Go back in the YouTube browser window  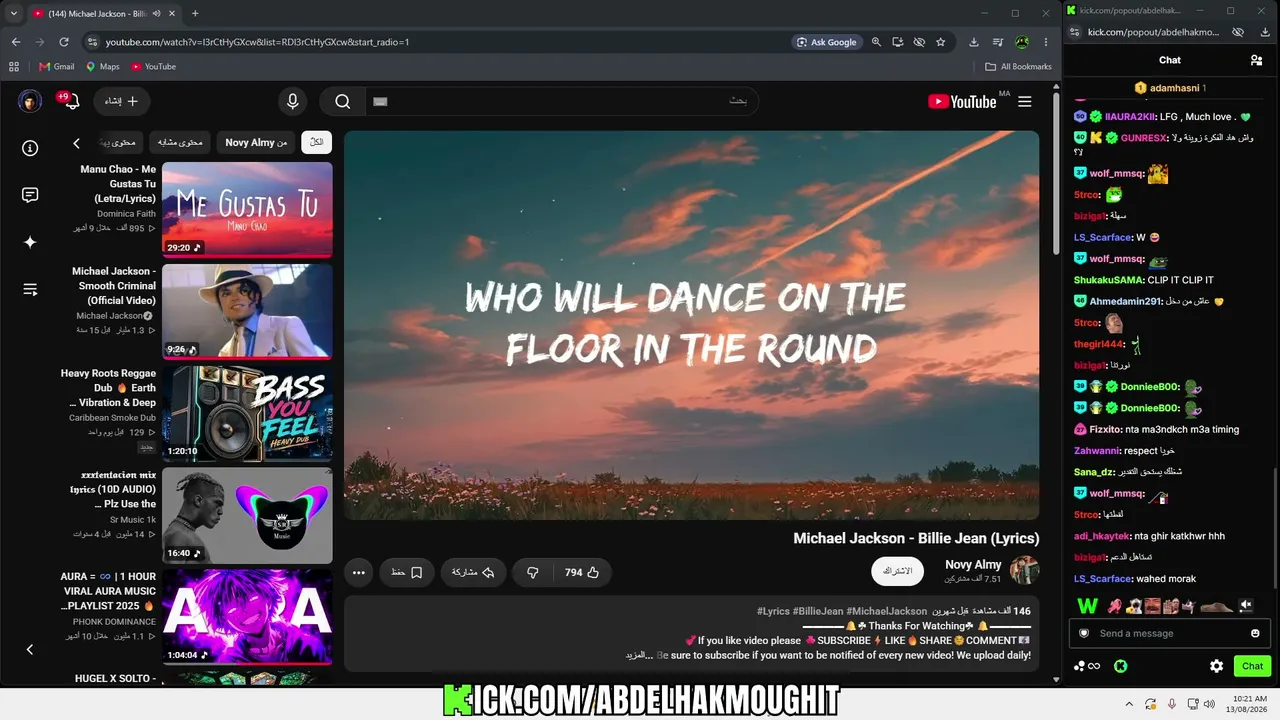[16, 42]
